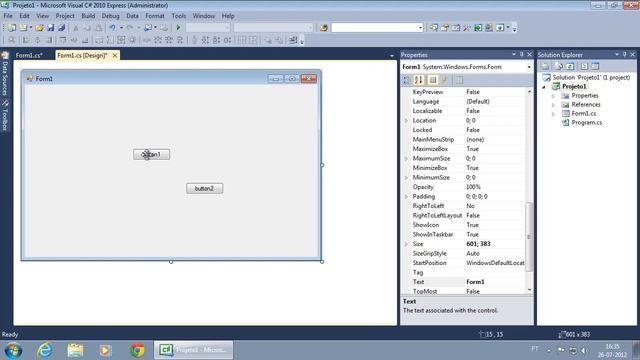Expand the Padding property node
The image size is (640, 360).
(406, 196)
